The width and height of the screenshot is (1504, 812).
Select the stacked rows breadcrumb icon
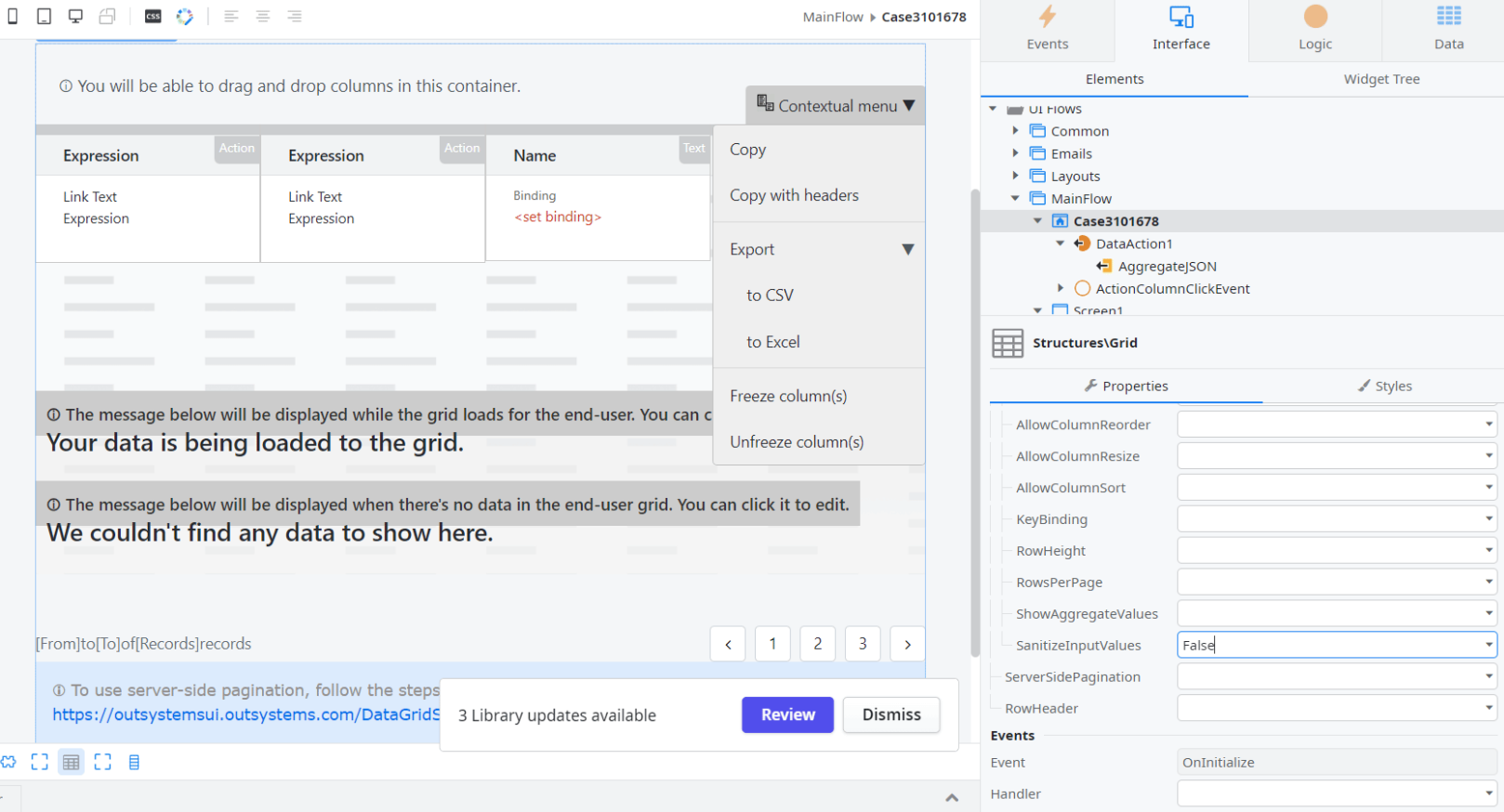click(134, 762)
